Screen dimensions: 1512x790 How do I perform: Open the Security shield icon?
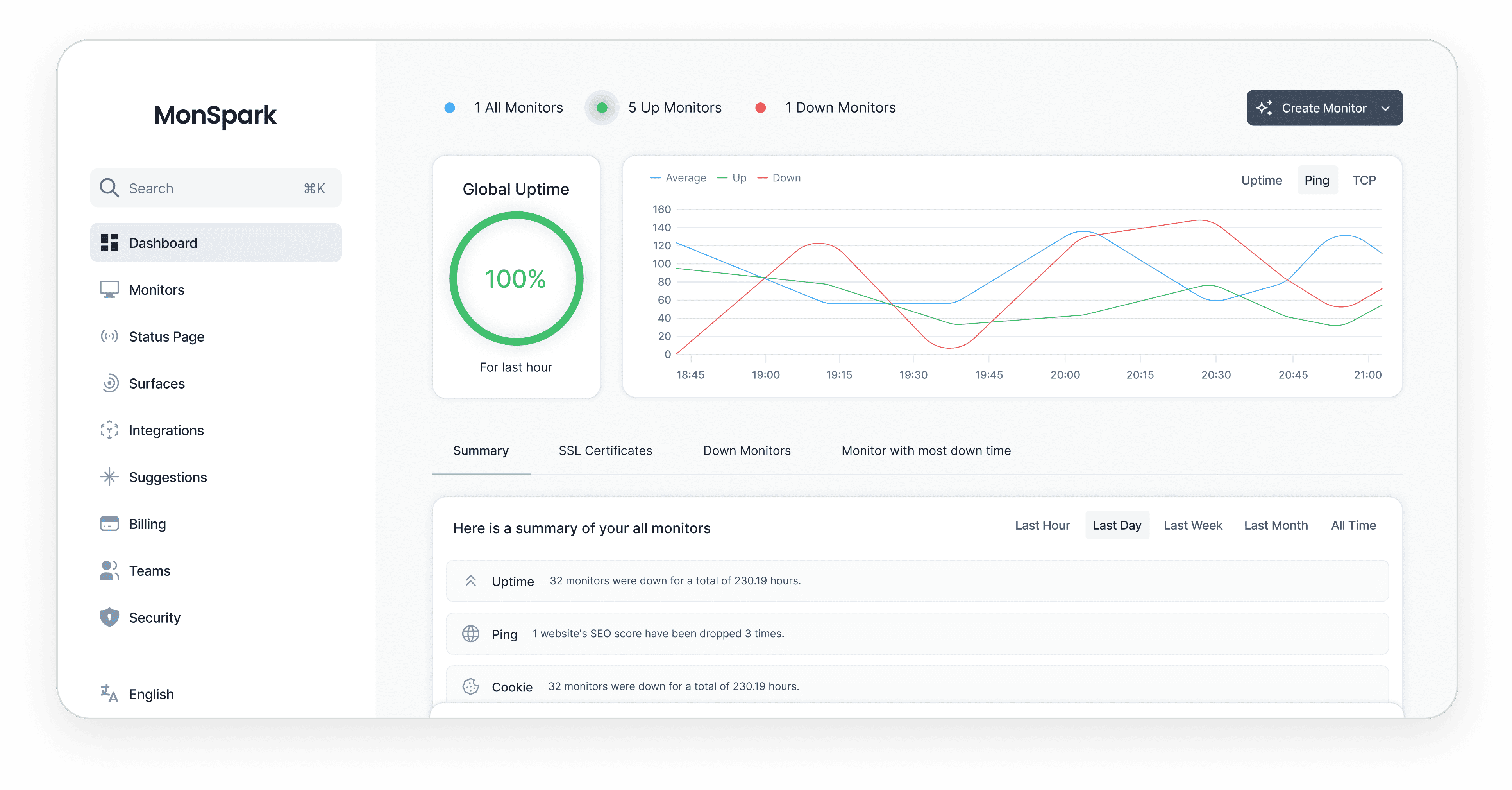point(109,617)
